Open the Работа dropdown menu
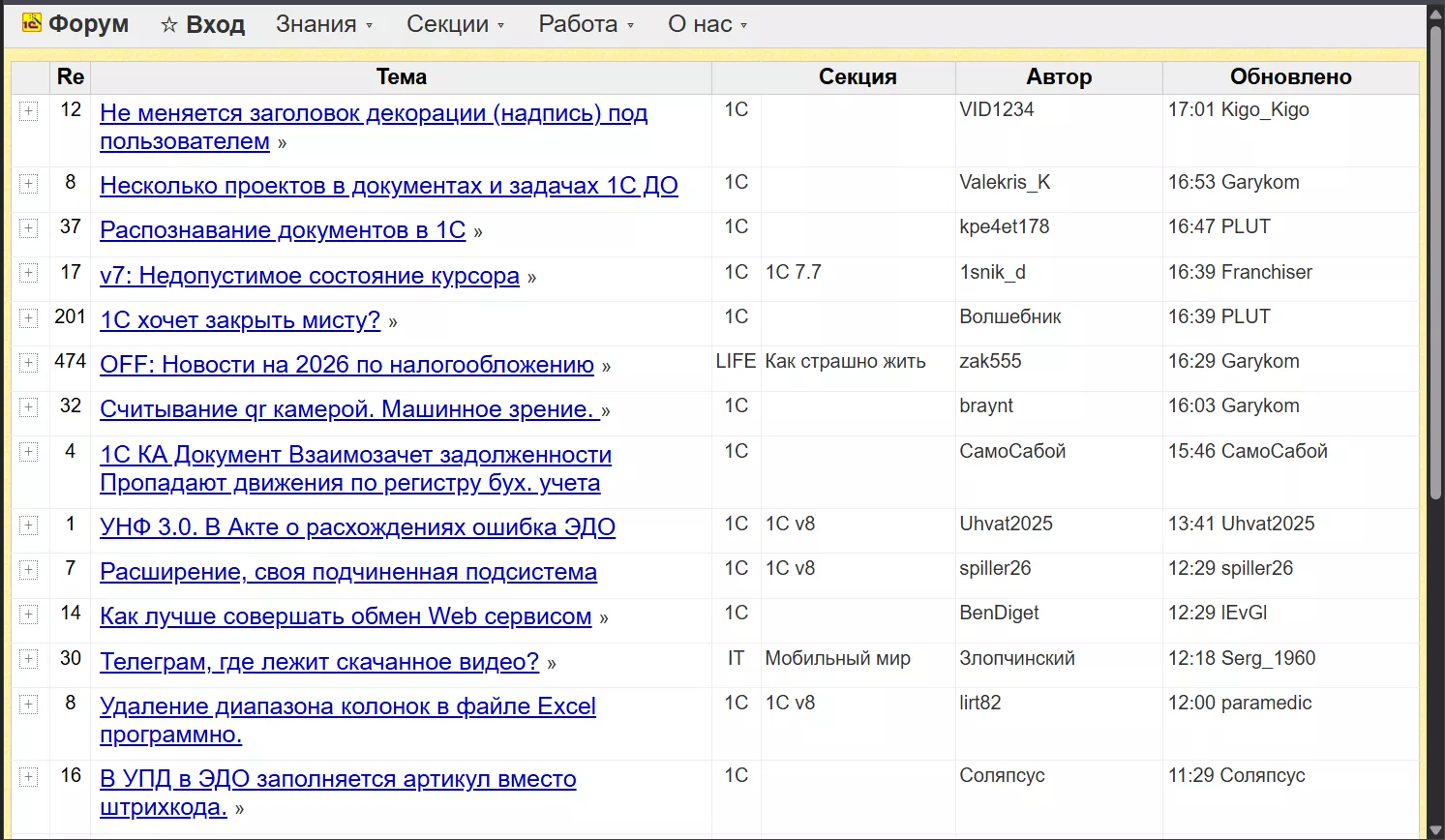1445x840 pixels. point(586,24)
